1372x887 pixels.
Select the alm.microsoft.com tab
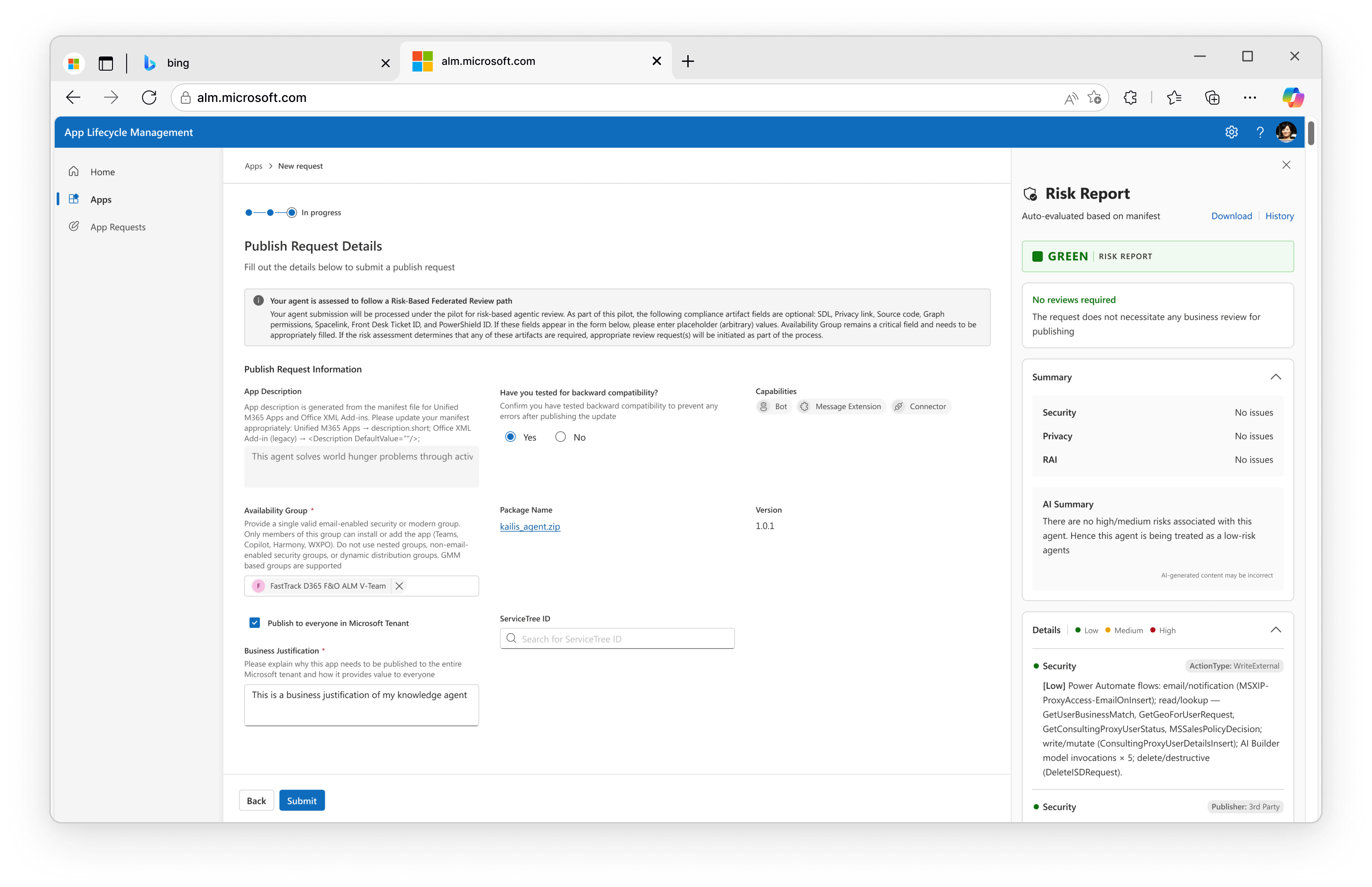[x=536, y=61]
